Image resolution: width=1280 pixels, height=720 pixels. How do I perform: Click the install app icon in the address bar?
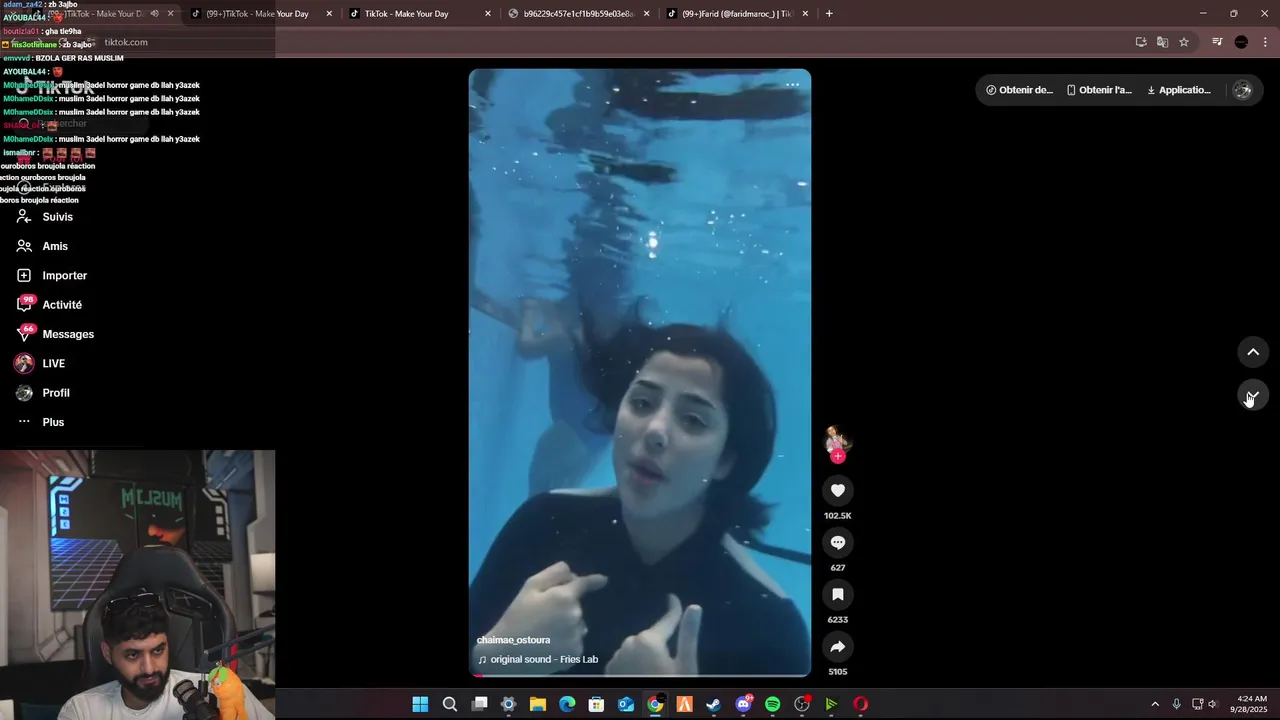click(x=1141, y=42)
